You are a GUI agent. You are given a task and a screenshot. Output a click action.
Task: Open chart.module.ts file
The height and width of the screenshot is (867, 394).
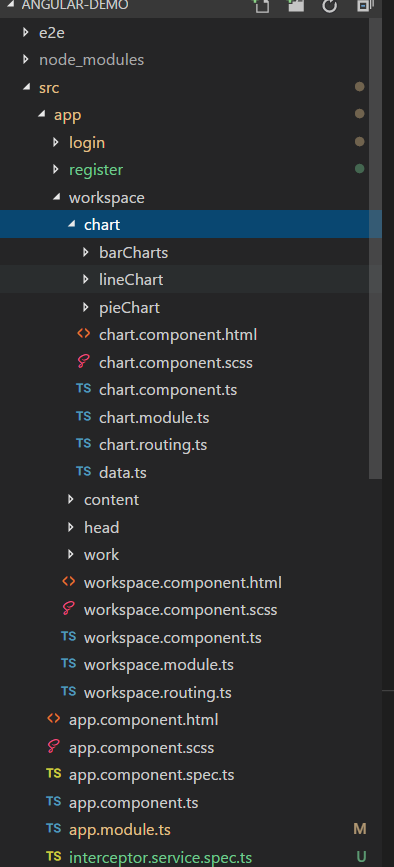pyautogui.click(x=154, y=417)
